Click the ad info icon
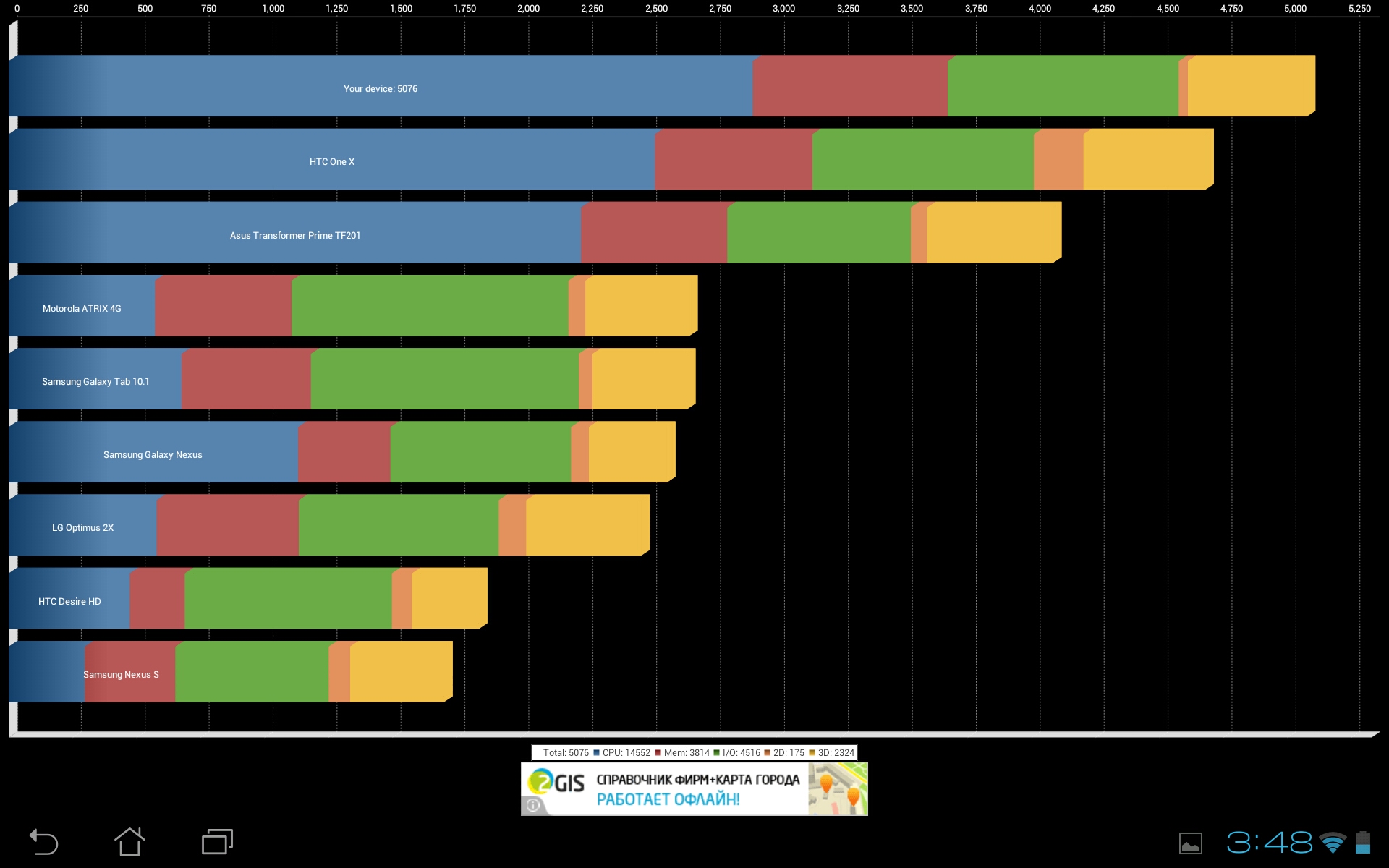The height and width of the screenshot is (868, 1389). coord(533,805)
